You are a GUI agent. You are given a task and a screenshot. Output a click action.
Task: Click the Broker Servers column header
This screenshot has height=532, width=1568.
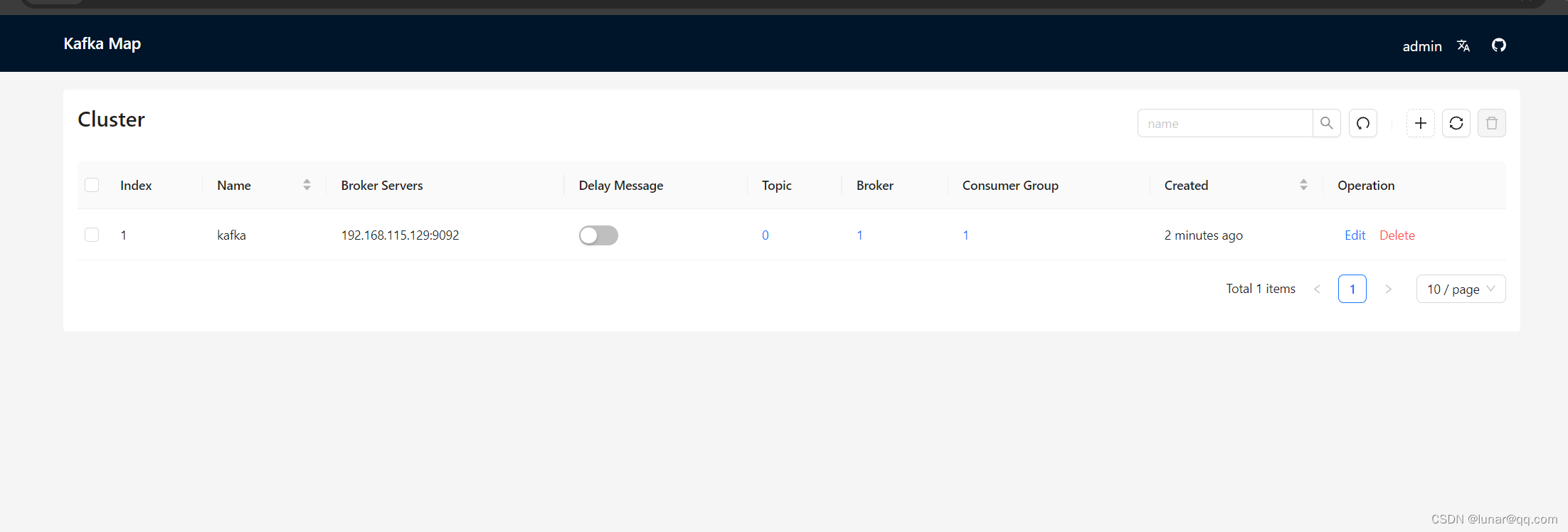point(382,185)
